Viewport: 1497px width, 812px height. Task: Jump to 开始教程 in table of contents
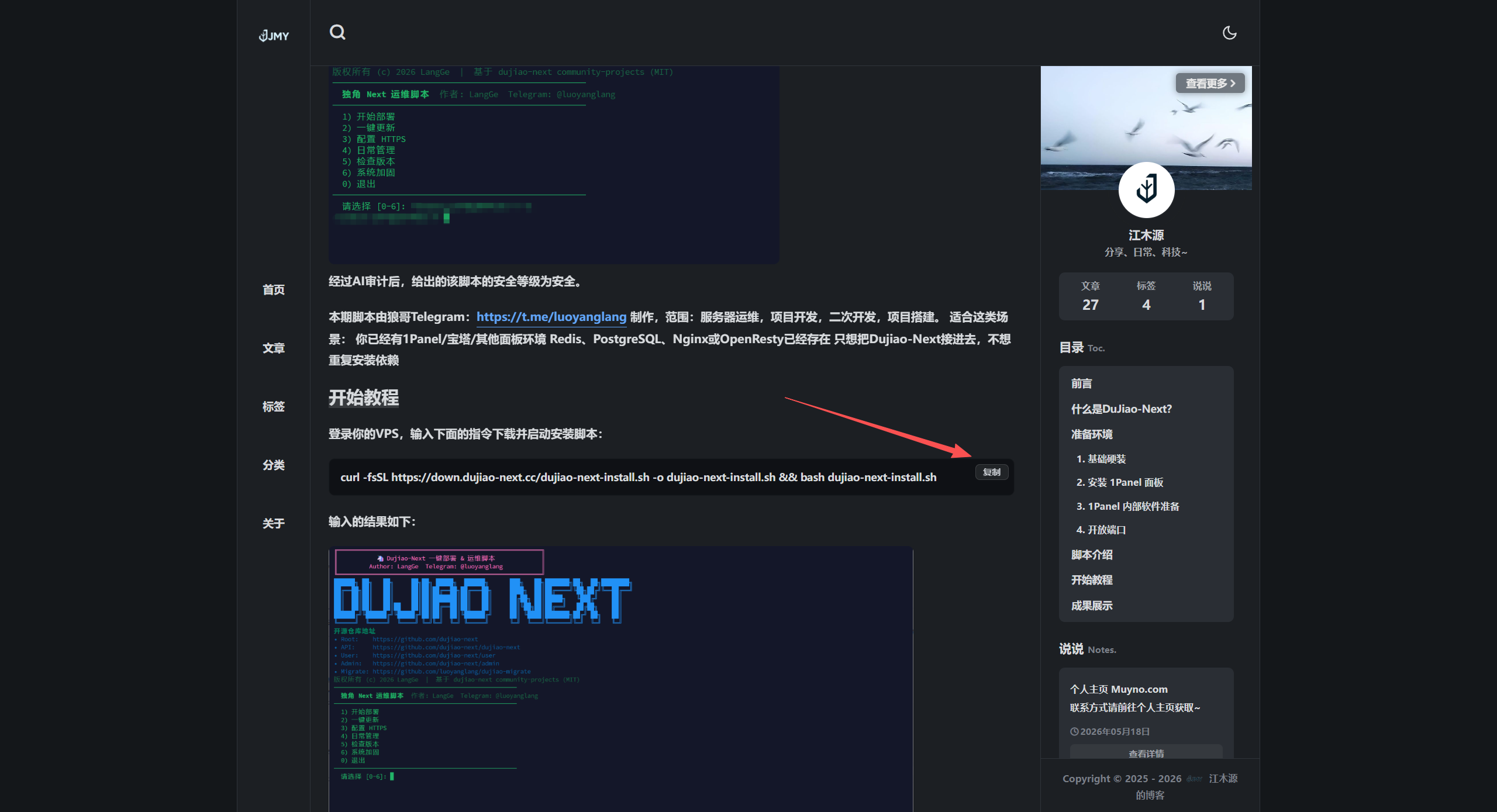point(1092,580)
